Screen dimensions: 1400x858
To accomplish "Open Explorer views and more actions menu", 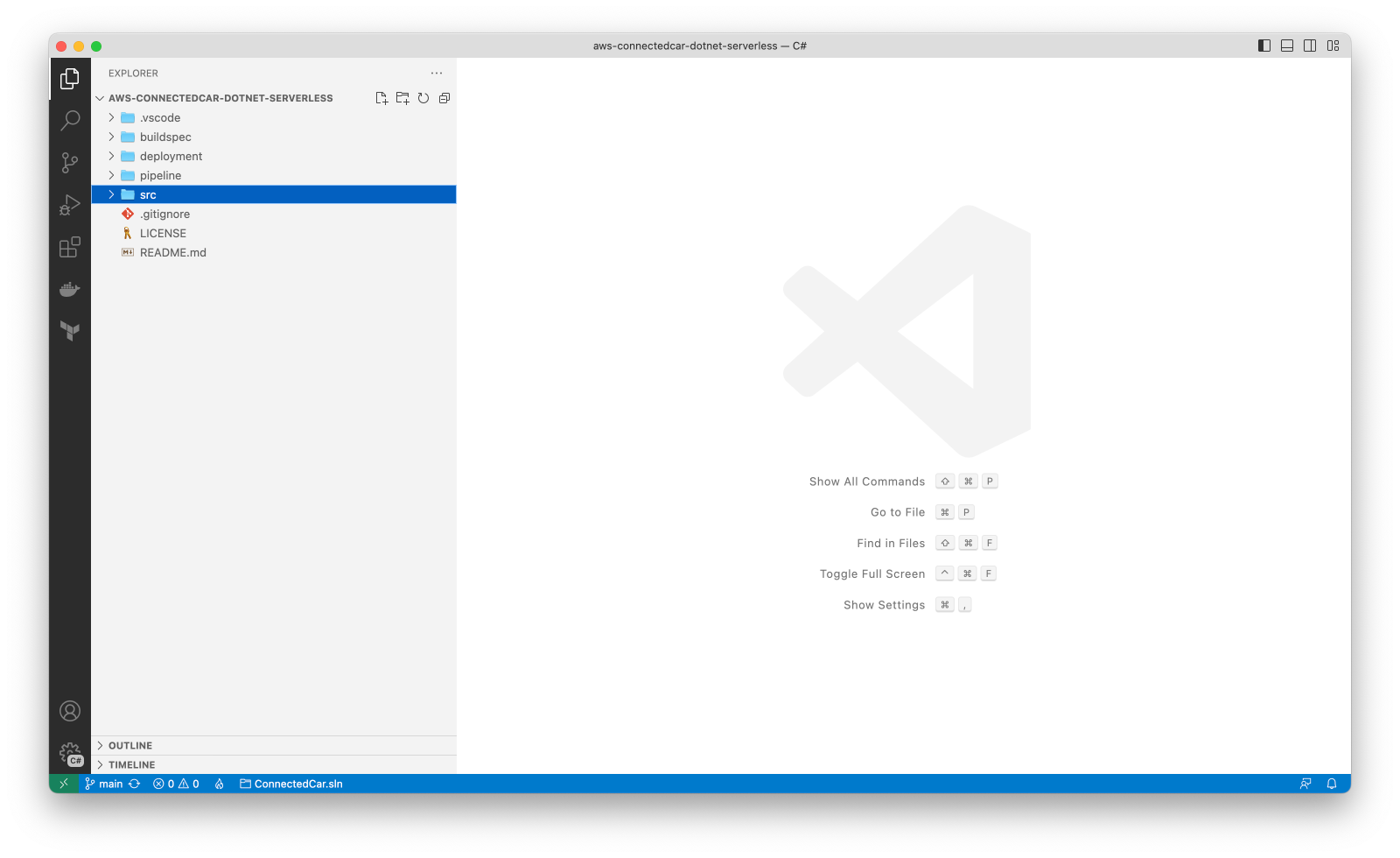I will (x=437, y=74).
